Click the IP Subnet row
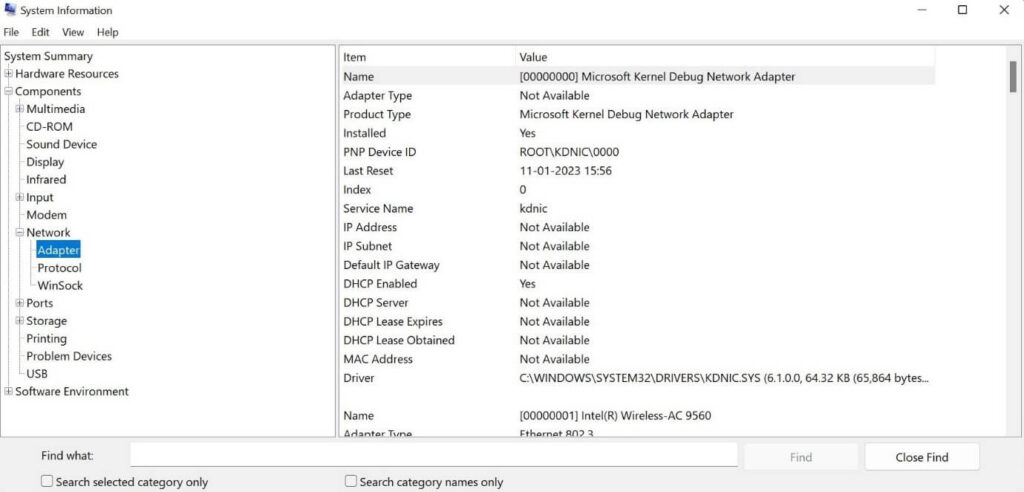 pyautogui.click(x=638, y=246)
